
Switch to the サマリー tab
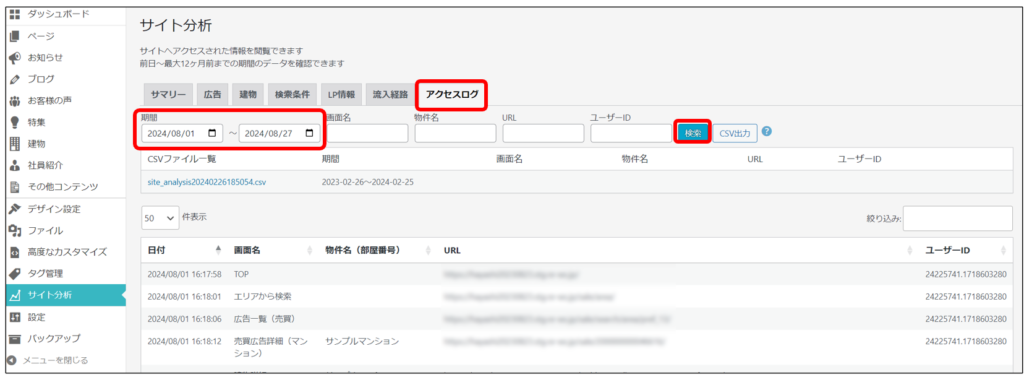[x=168, y=94]
